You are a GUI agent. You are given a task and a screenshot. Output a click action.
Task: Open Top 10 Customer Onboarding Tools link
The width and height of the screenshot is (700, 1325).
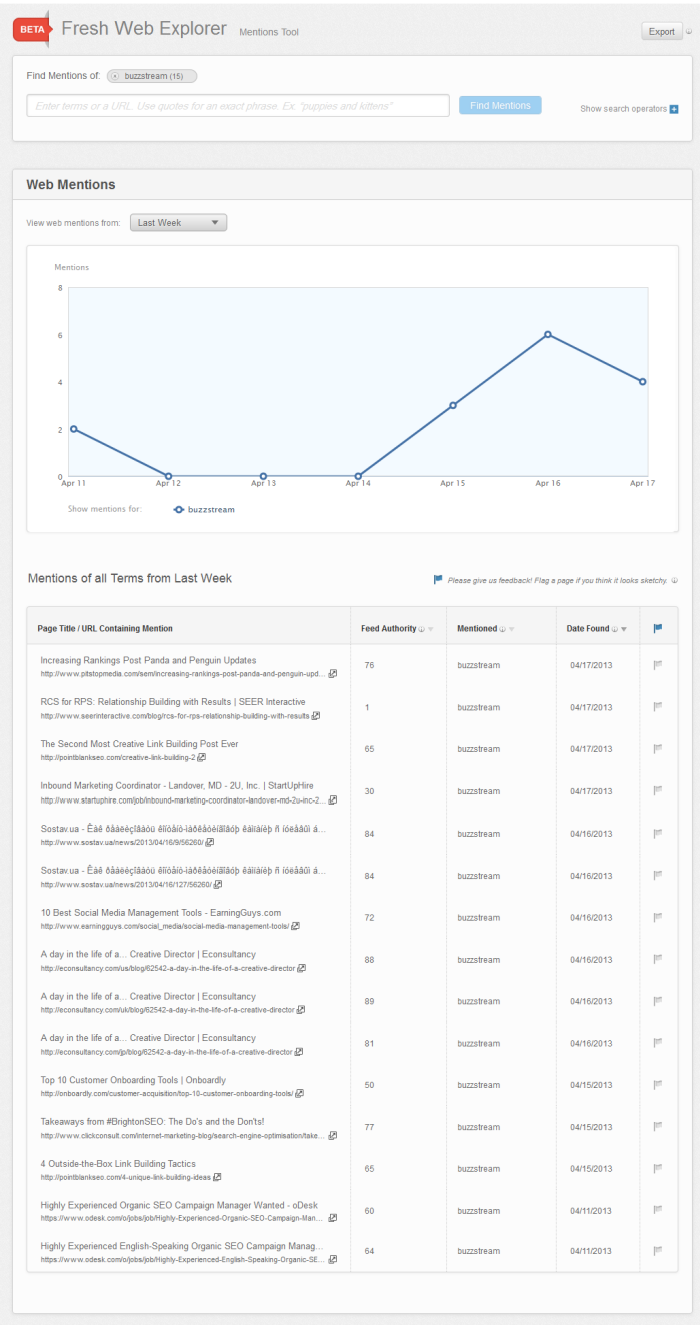click(x=133, y=1080)
